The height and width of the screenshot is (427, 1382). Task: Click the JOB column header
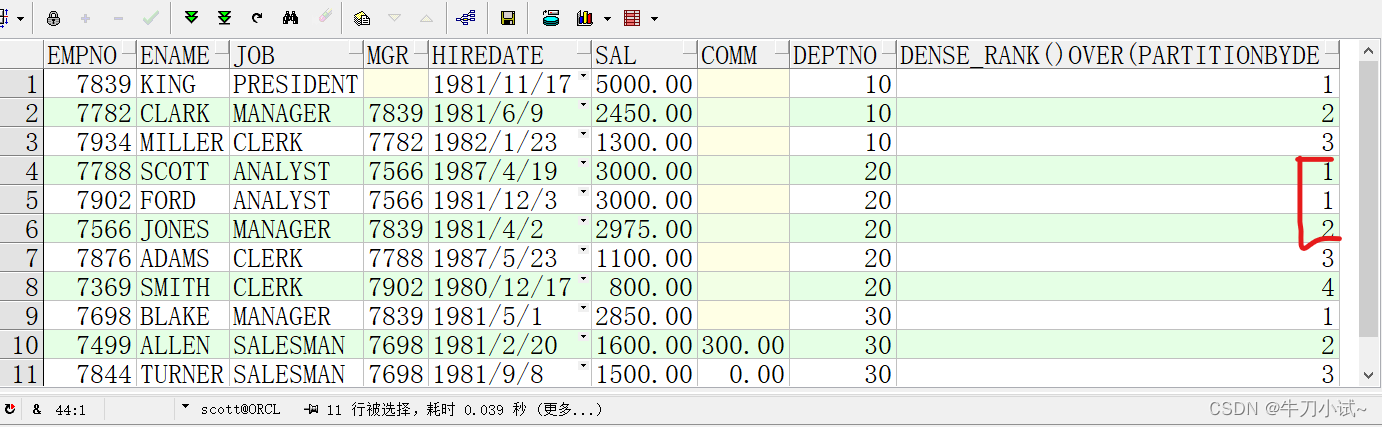tap(296, 55)
